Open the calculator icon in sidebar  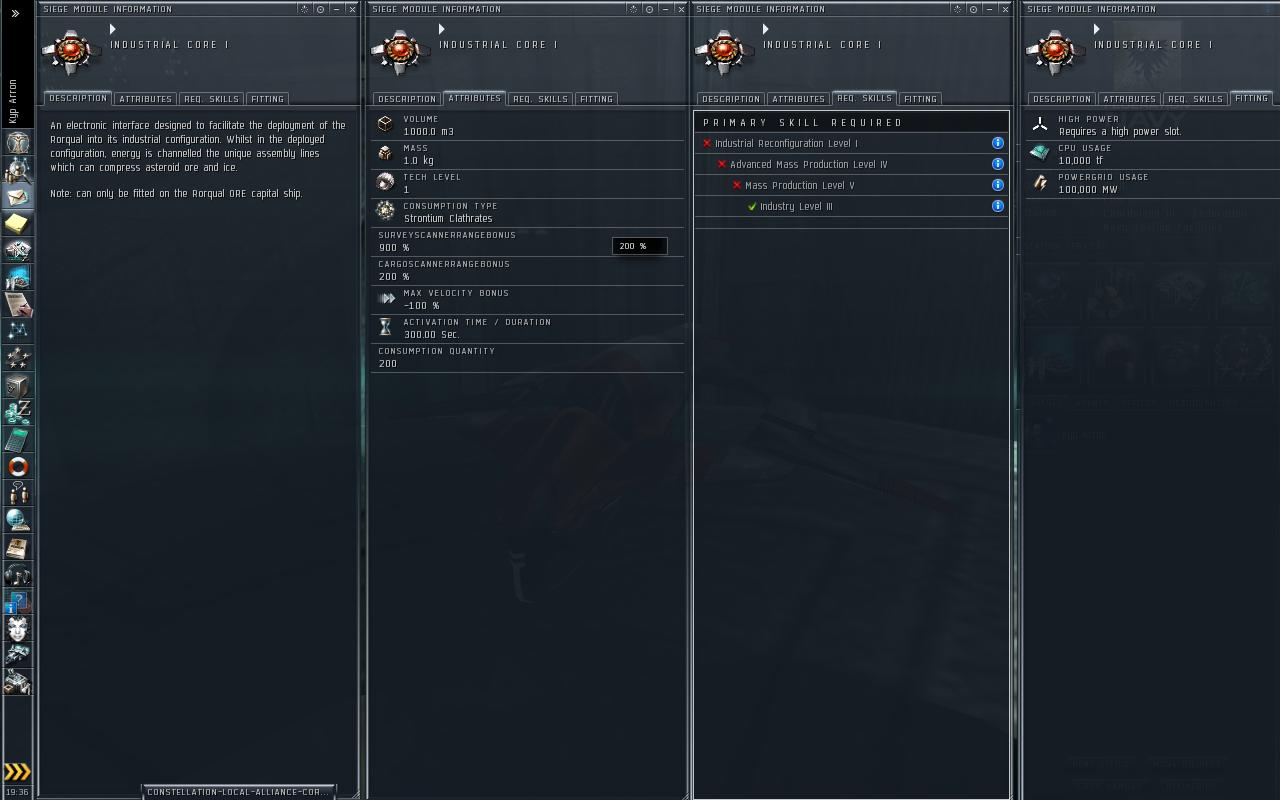pos(17,439)
